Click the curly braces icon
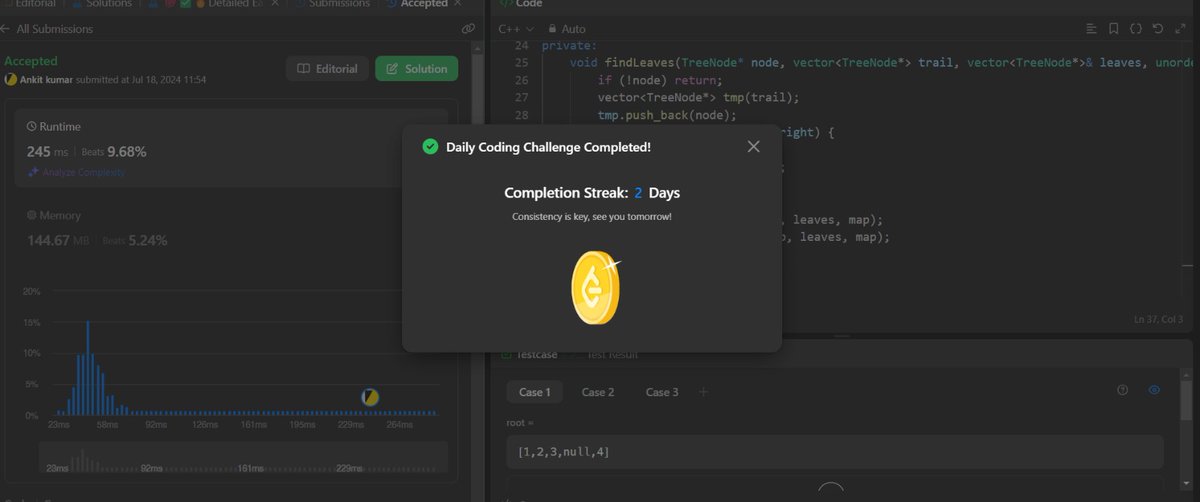 1136,30
